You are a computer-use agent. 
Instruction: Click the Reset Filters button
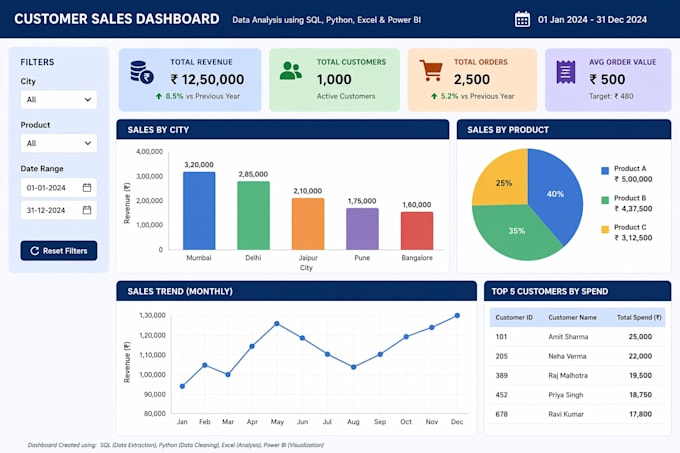pos(59,251)
